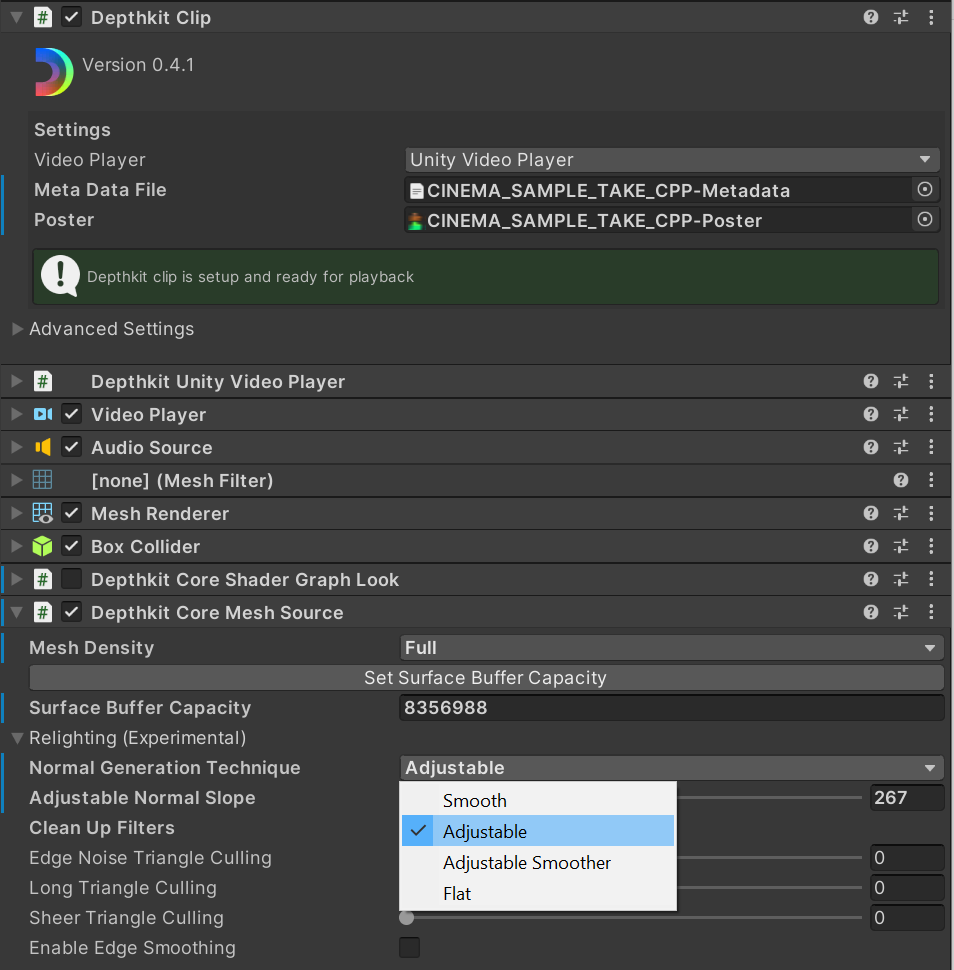Click object picker for Poster field
The image size is (954, 970).
tap(925, 219)
